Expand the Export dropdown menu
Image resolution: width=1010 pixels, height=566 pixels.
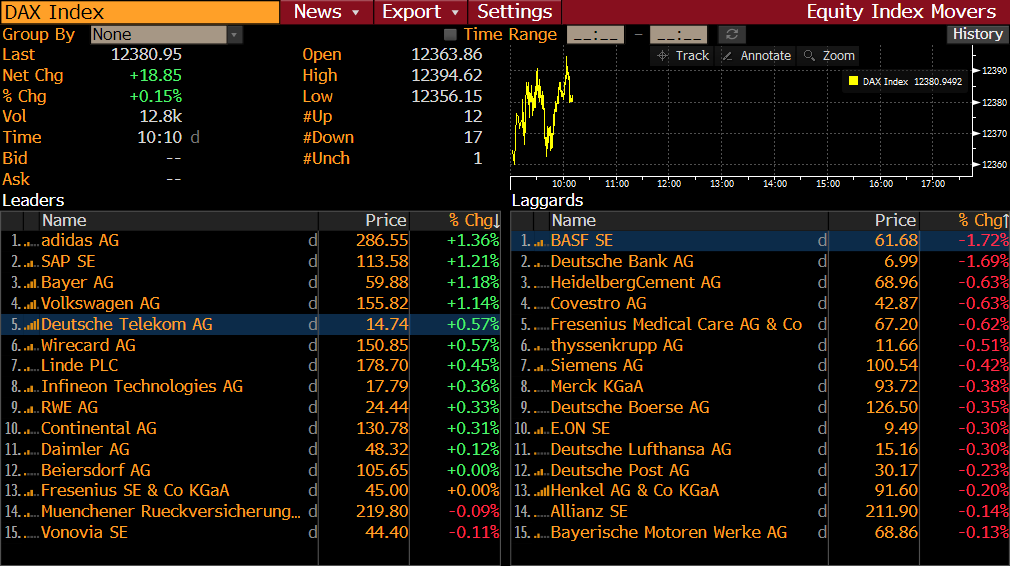click(x=456, y=12)
